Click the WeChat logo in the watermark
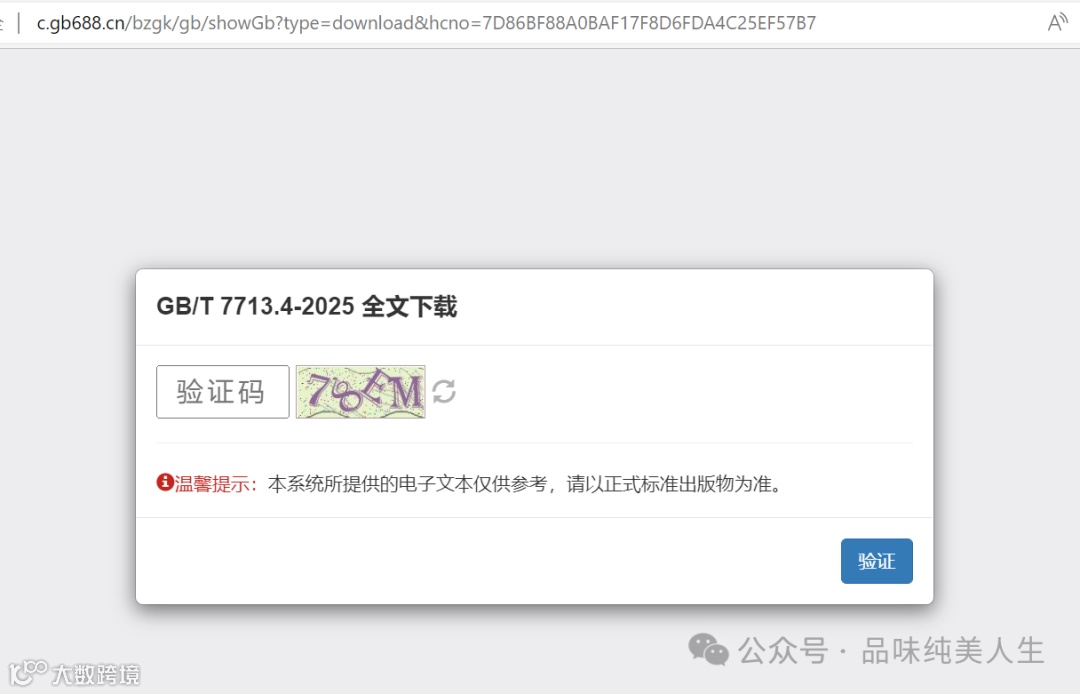The height and width of the screenshot is (694, 1080). (x=708, y=649)
